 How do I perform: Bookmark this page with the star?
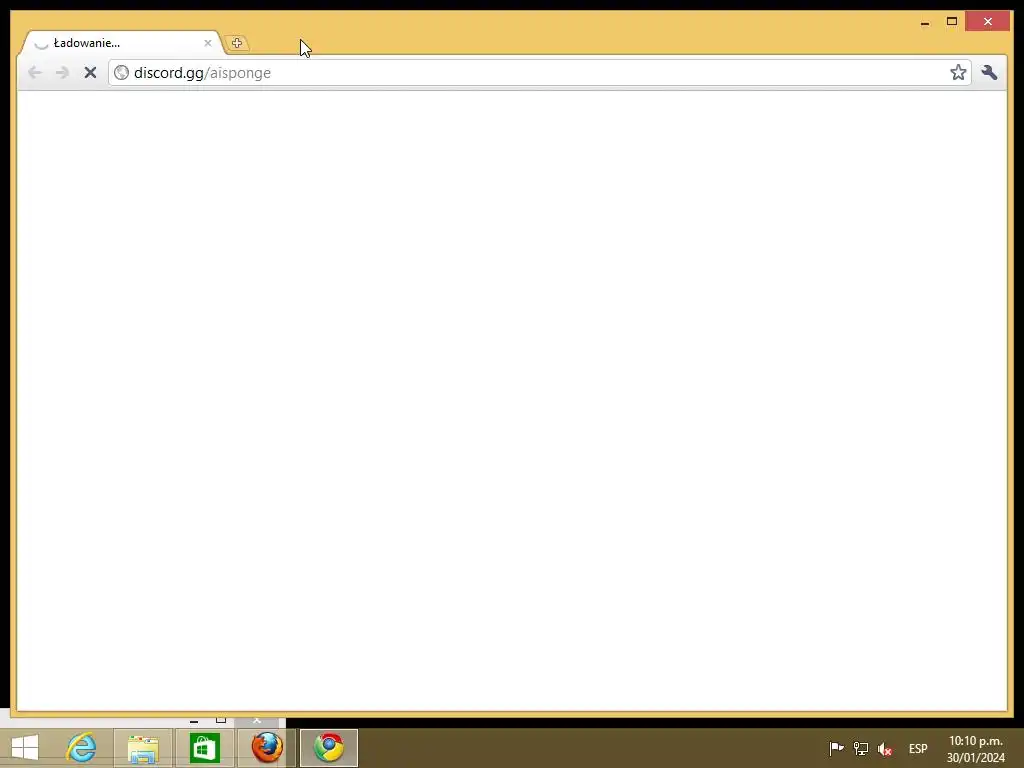tap(957, 72)
